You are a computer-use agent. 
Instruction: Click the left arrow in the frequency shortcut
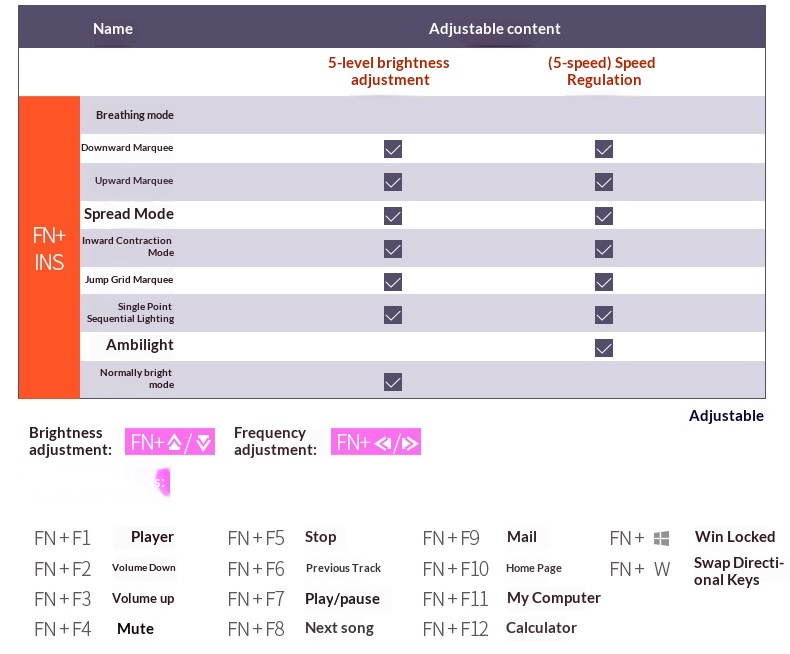(x=381, y=442)
